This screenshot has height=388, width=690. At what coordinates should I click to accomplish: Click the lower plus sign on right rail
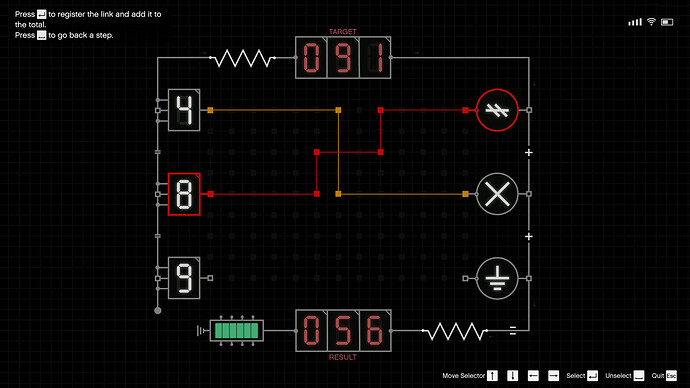[x=529, y=236]
